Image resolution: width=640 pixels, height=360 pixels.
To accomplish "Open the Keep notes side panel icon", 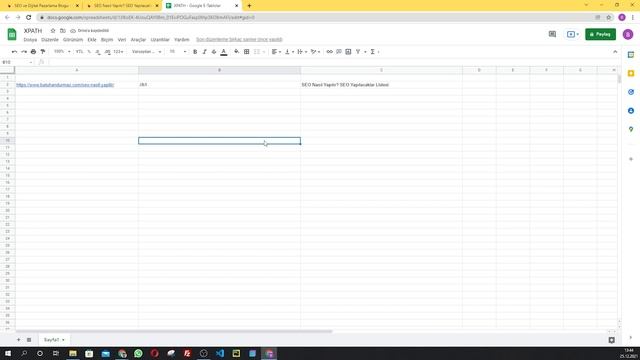I will pos(631,73).
